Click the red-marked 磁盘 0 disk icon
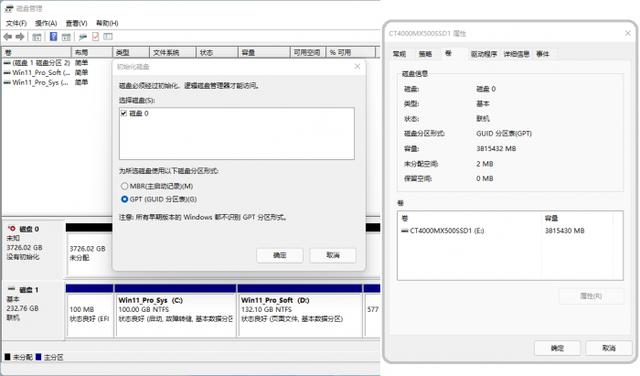This screenshot has width=640, height=376. coord(12,229)
